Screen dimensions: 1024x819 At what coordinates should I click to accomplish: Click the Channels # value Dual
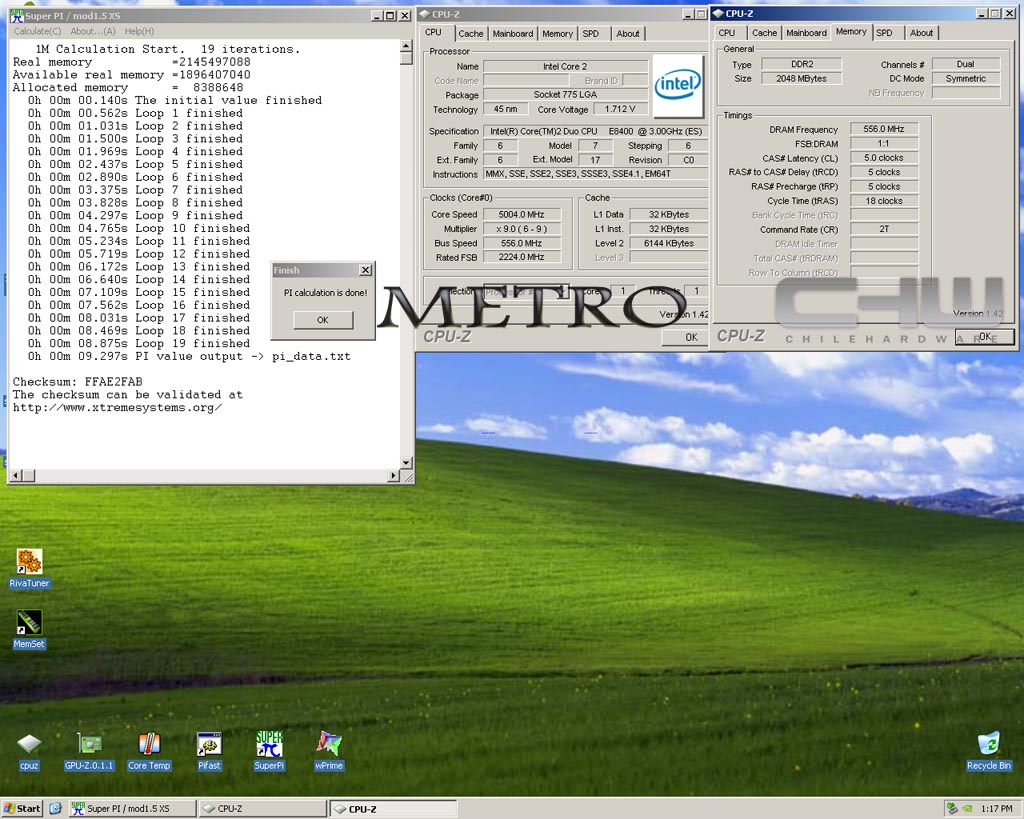click(965, 64)
